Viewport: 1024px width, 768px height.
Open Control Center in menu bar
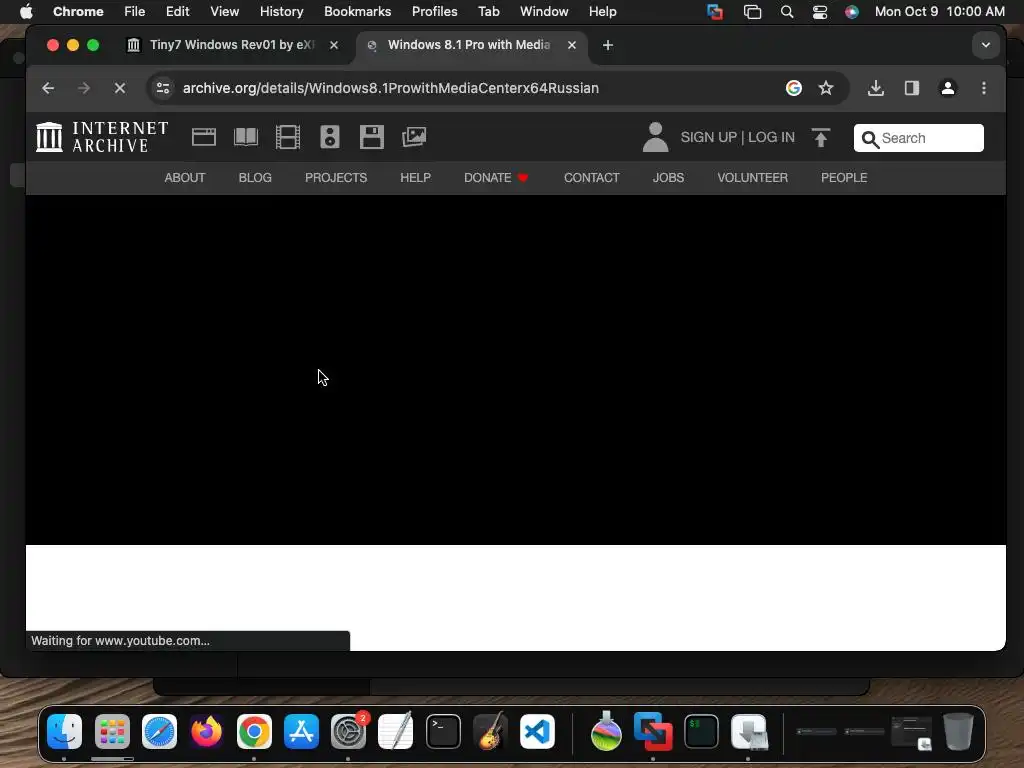[x=820, y=12]
